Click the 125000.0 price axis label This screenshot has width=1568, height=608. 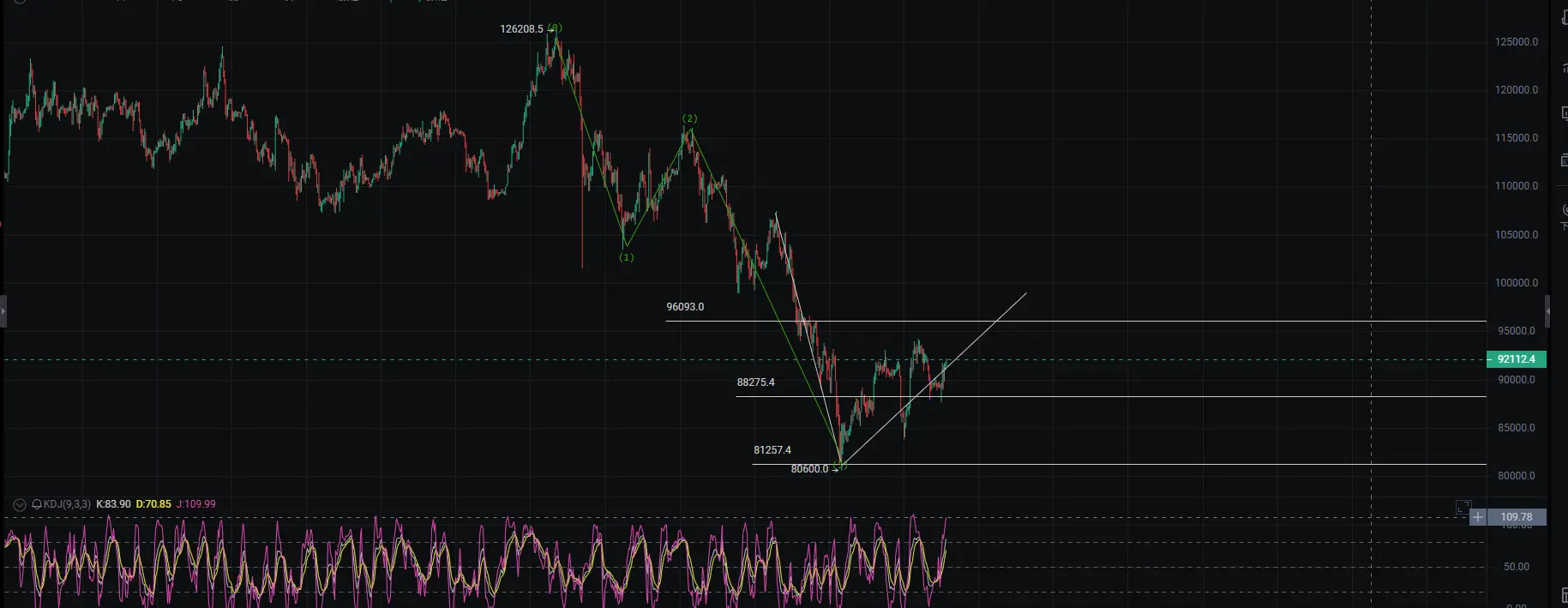click(x=1516, y=42)
